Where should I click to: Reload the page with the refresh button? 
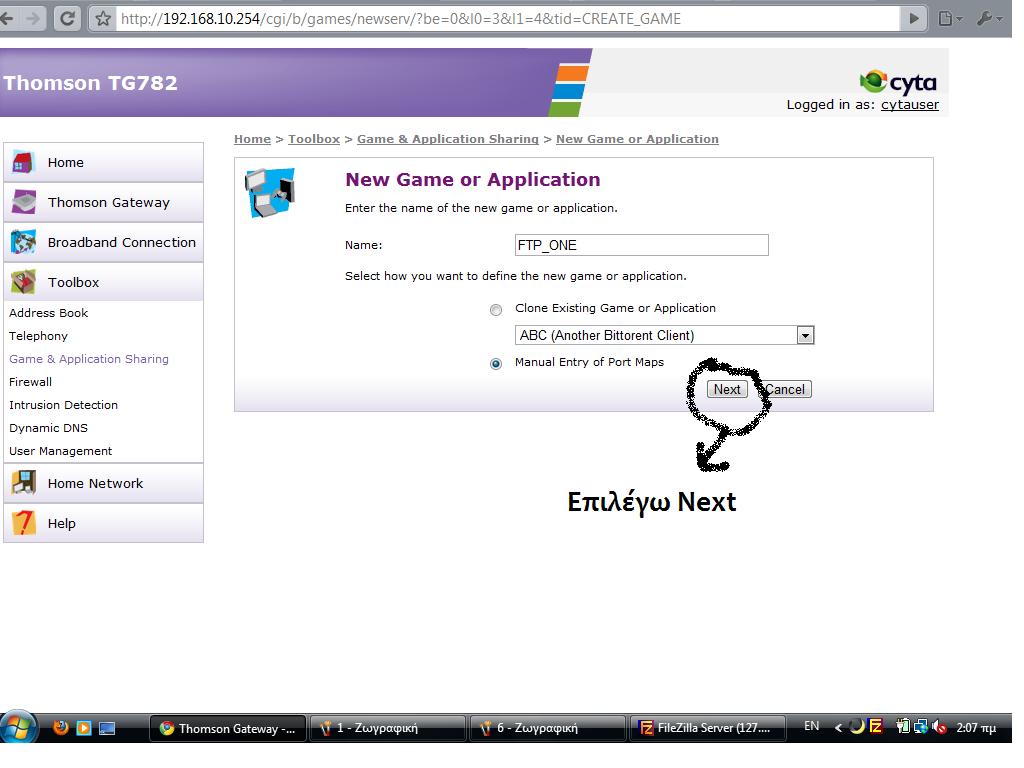pyautogui.click(x=67, y=18)
